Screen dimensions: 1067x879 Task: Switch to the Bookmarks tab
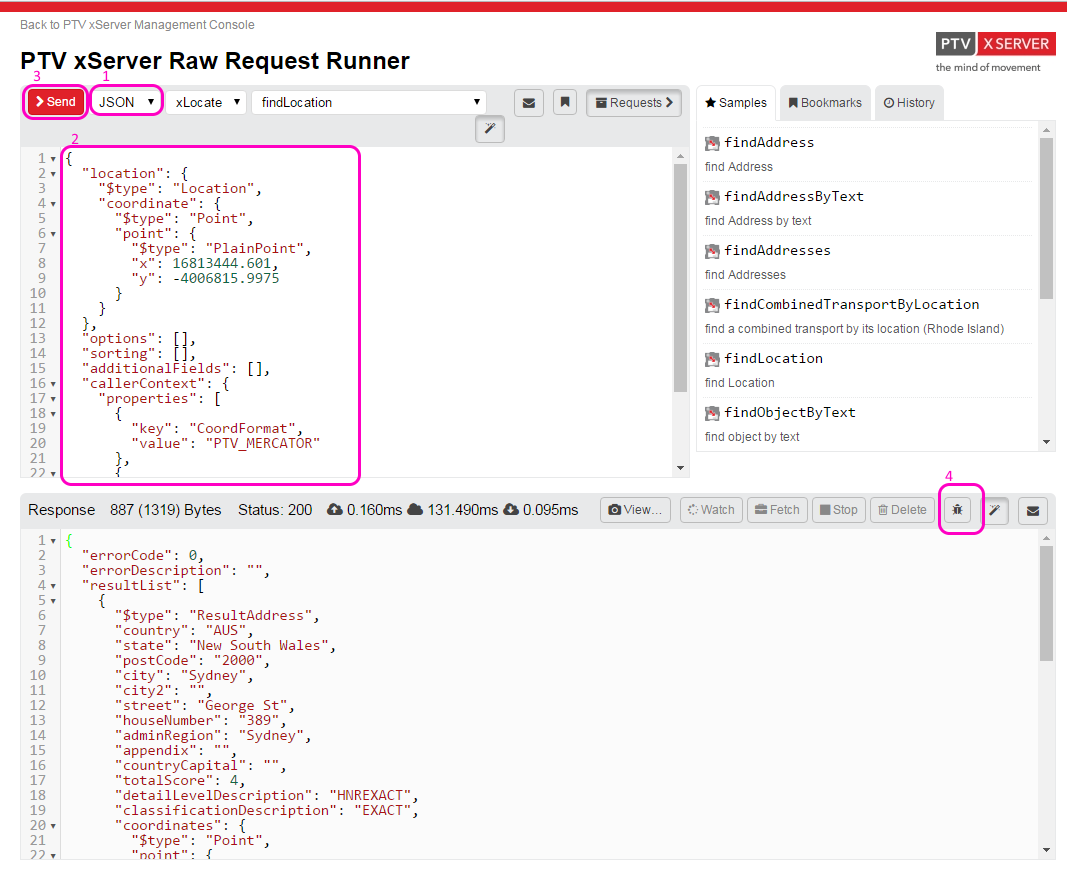click(824, 102)
